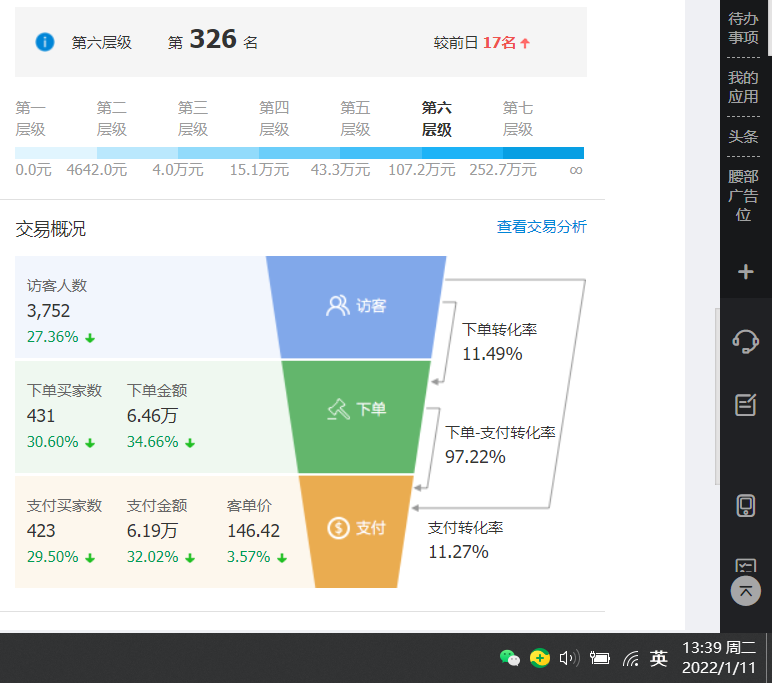Click the battery tray icon
The image size is (772, 683).
point(600,658)
